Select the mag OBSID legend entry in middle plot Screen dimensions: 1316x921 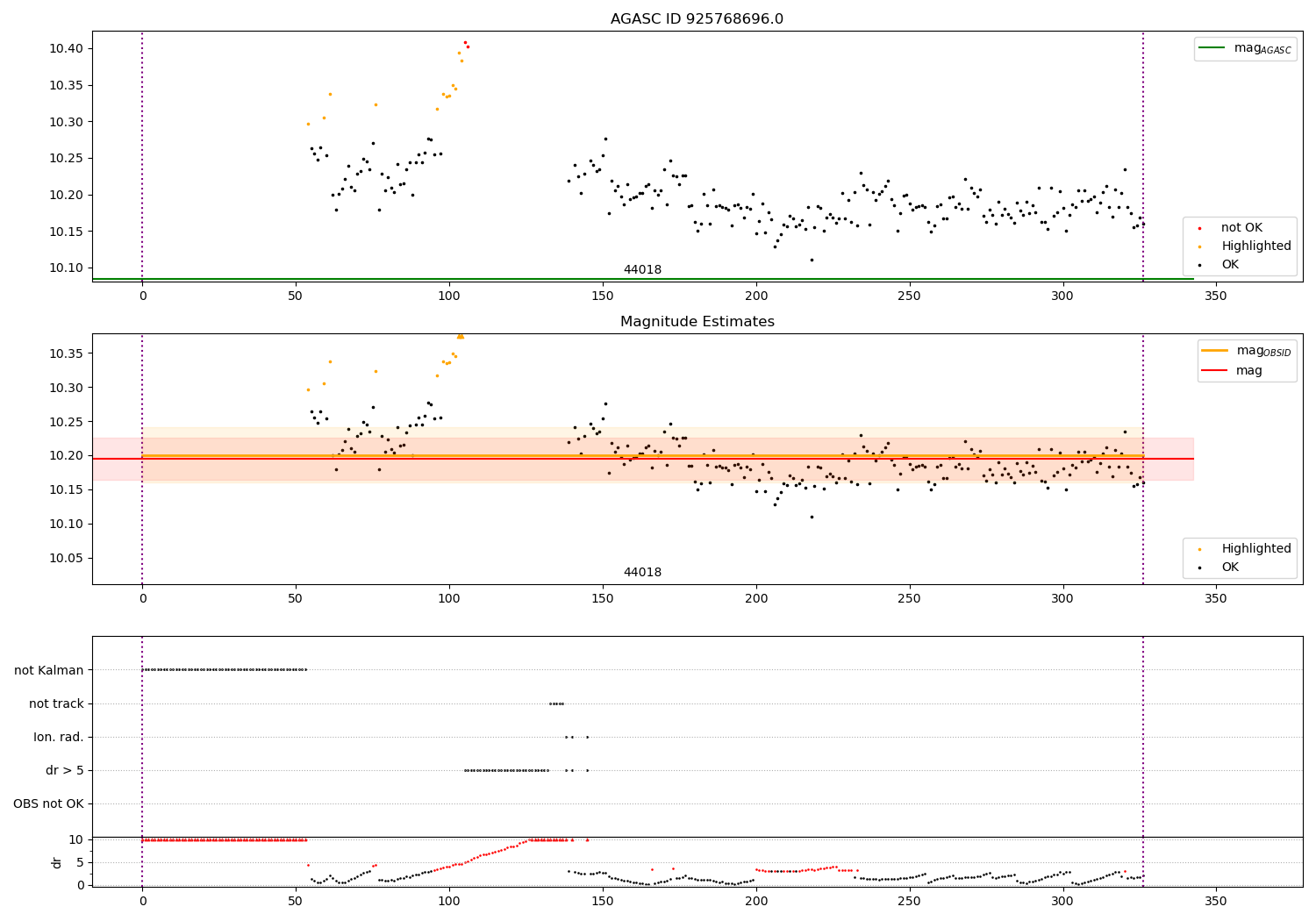(1246, 351)
